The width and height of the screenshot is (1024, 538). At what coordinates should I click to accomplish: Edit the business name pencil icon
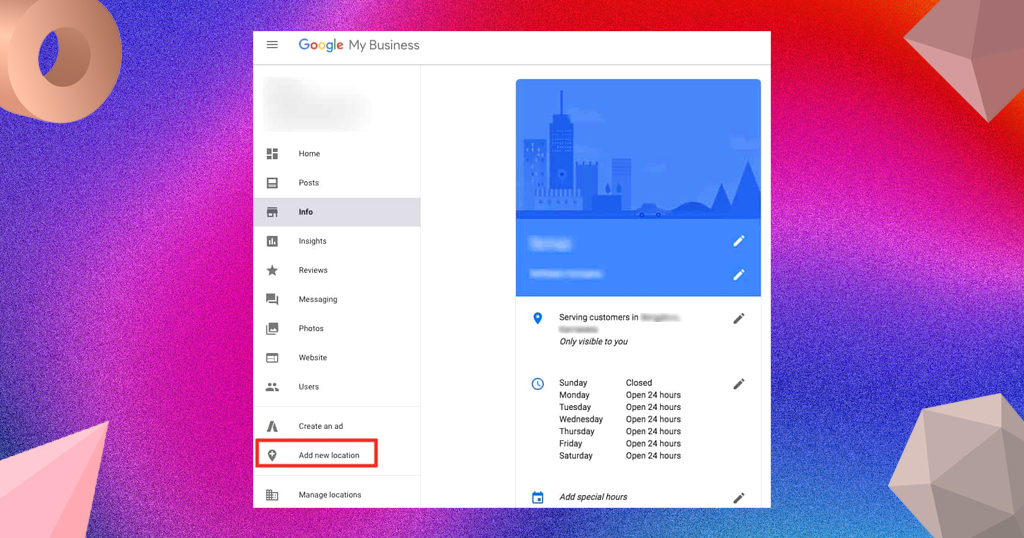pyautogui.click(x=739, y=241)
